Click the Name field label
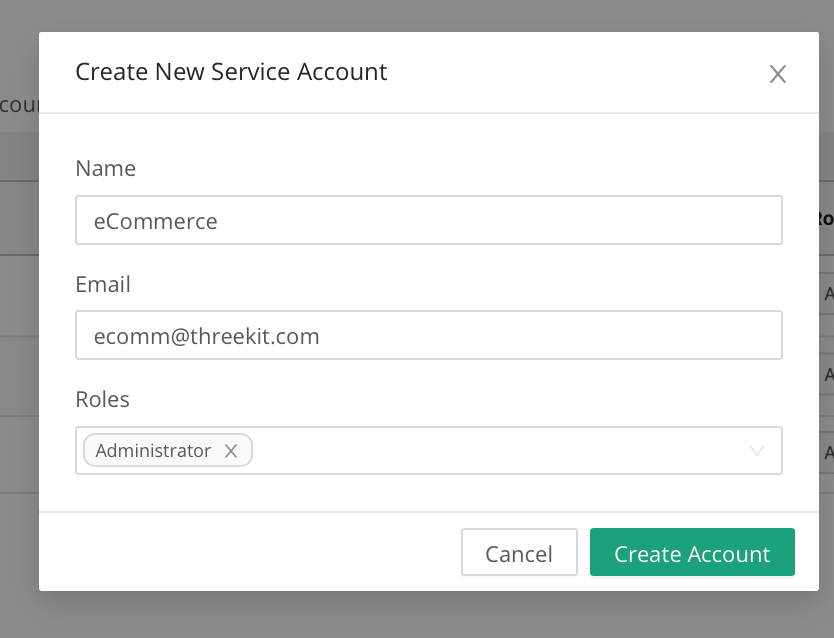Image resolution: width=834 pixels, height=638 pixels. 105,169
